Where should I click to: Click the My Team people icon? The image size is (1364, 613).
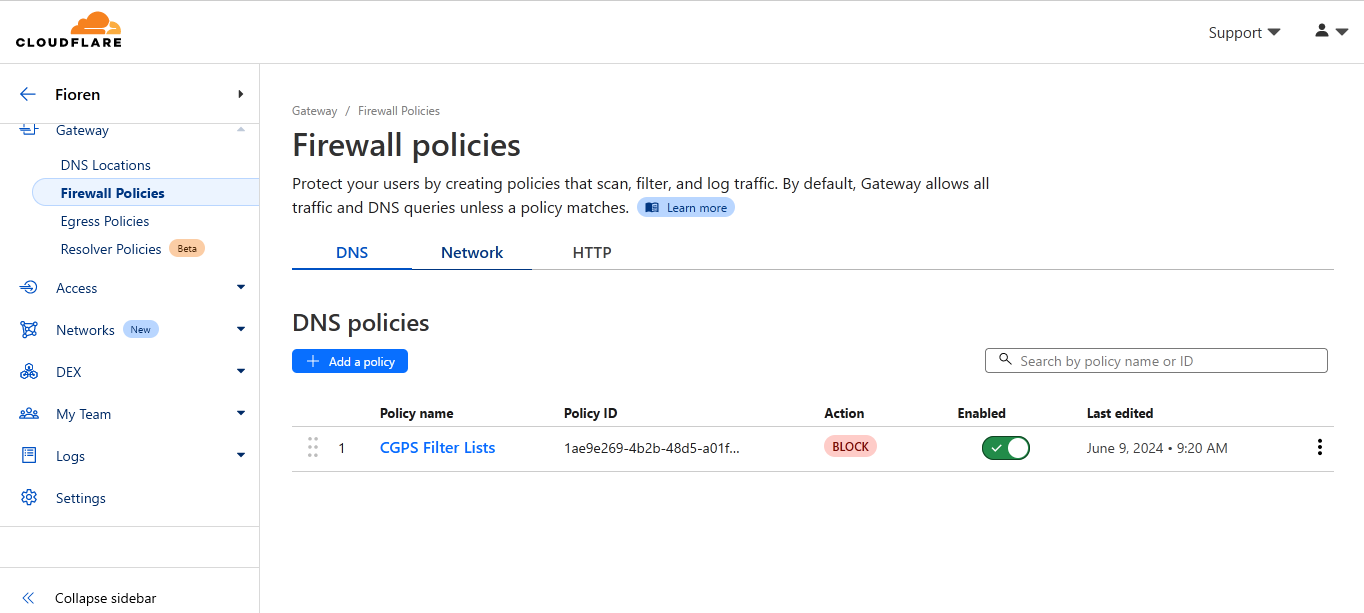point(29,414)
